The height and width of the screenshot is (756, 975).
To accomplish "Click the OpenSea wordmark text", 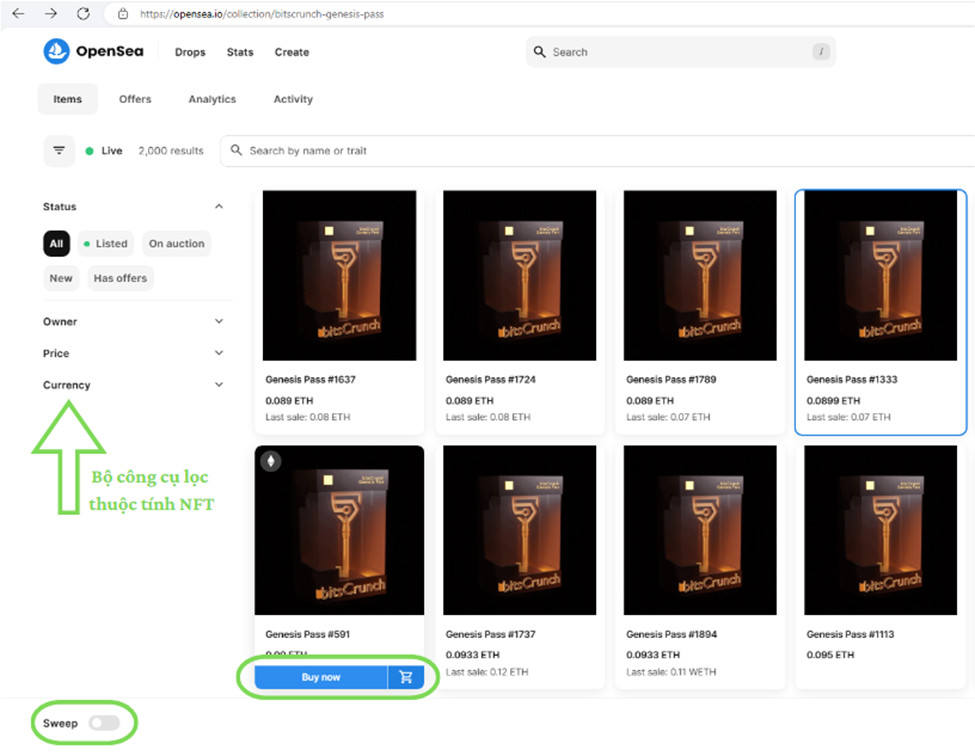I will click(109, 51).
